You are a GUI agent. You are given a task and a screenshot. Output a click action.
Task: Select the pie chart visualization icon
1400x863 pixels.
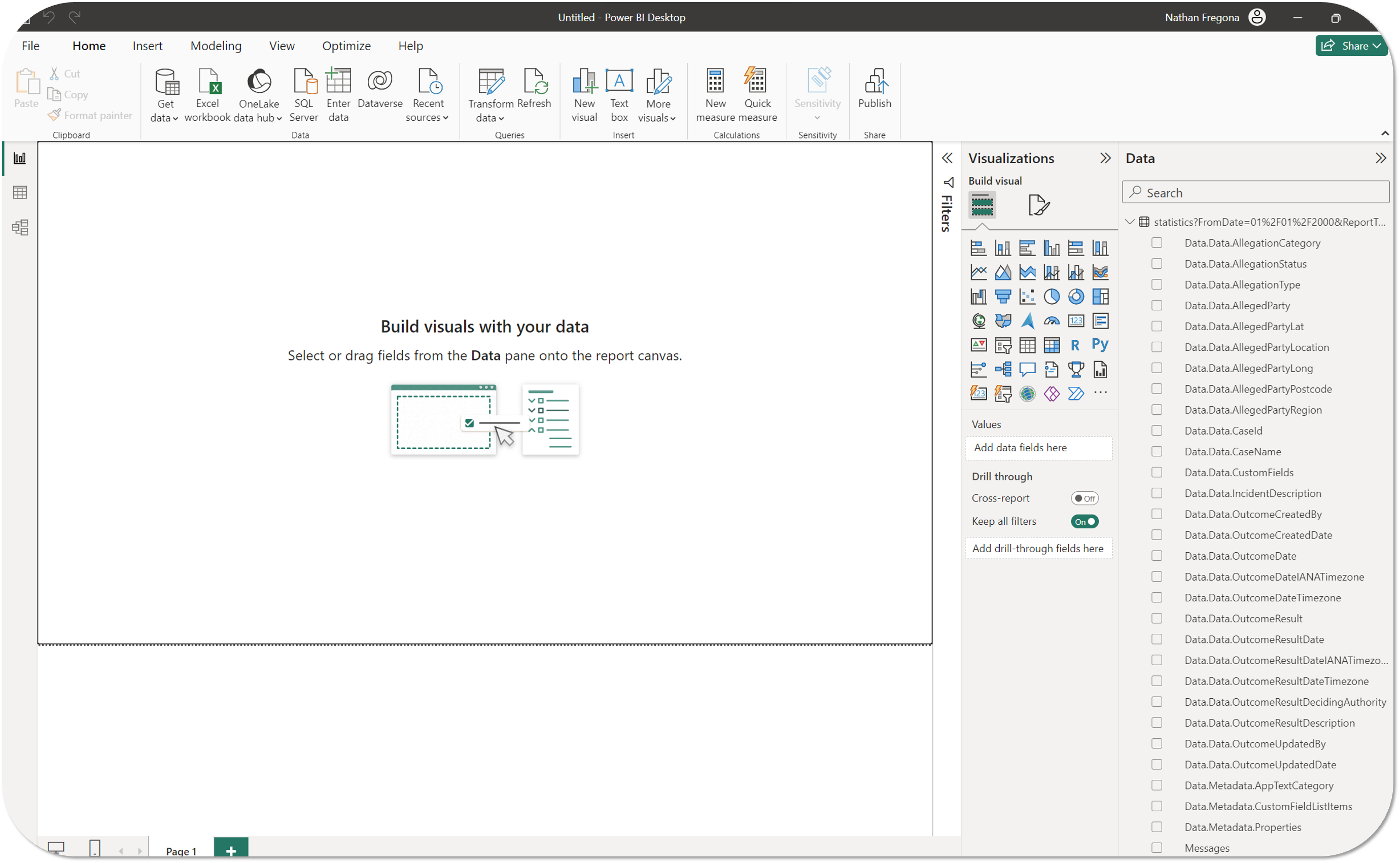[x=1051, y=296]
